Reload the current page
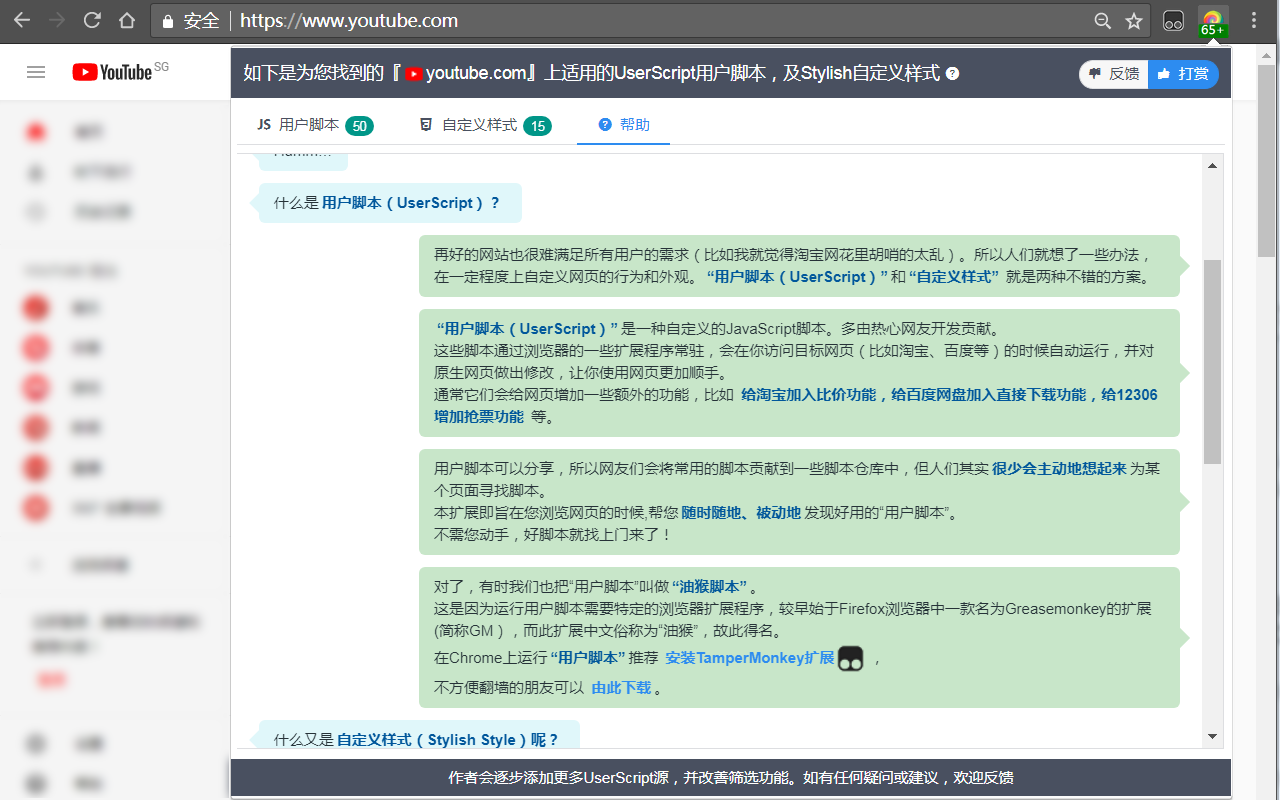Viewport: 1280px width, 800px height. click(92, 20)
